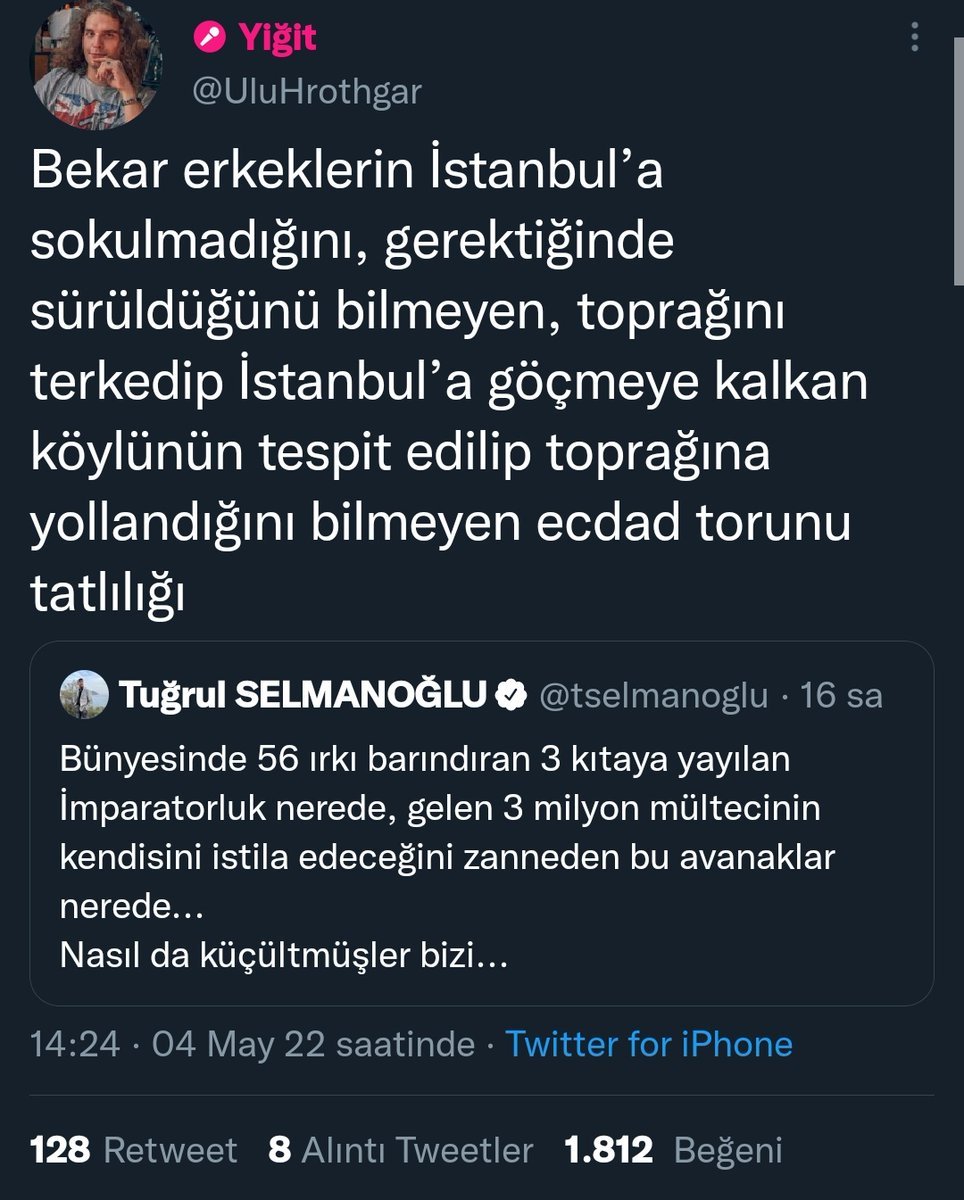
Task: Click the date 04 May 22
Action: (240, 1044)
